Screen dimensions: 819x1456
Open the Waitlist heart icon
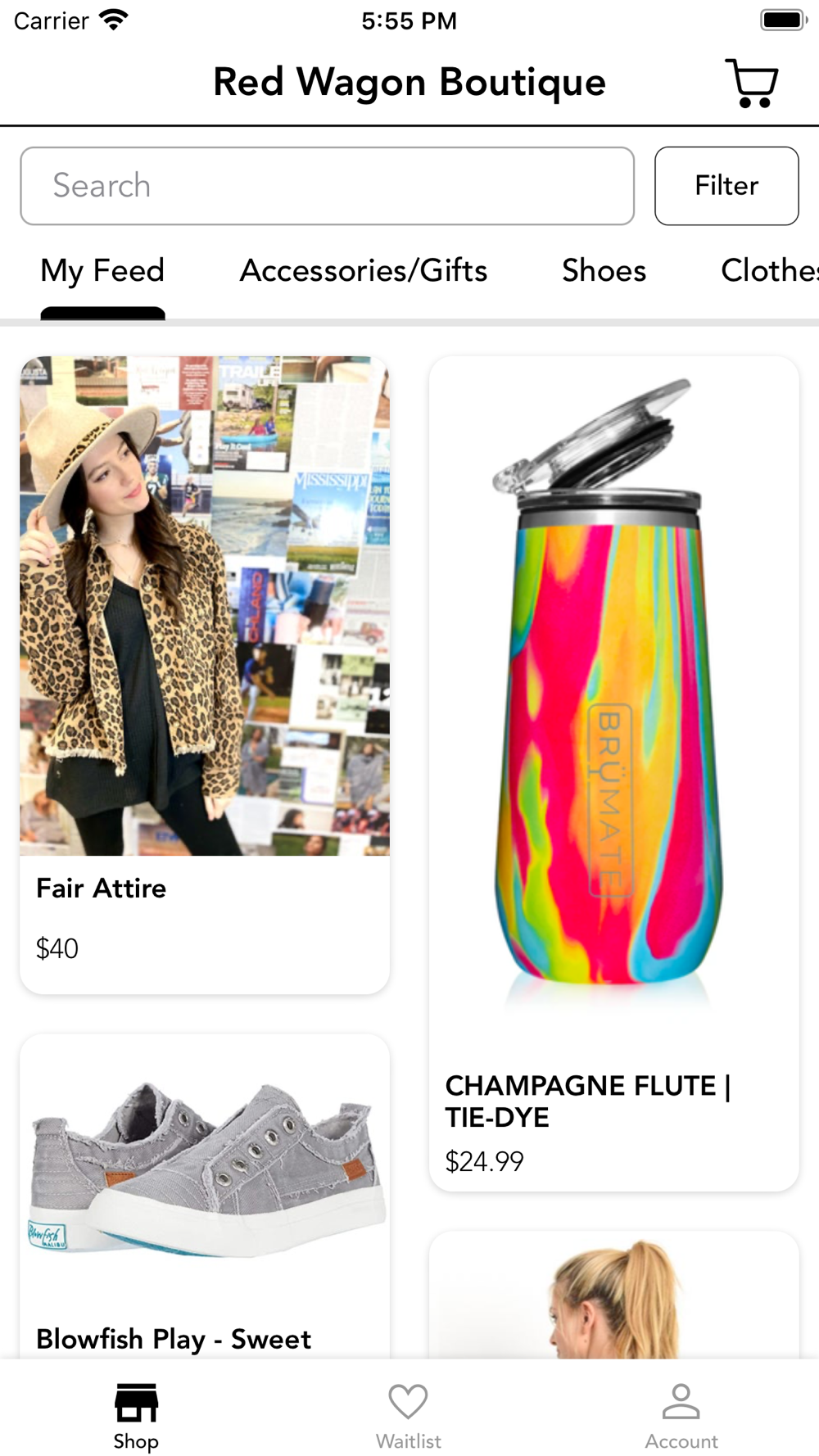coord(408,1402)
